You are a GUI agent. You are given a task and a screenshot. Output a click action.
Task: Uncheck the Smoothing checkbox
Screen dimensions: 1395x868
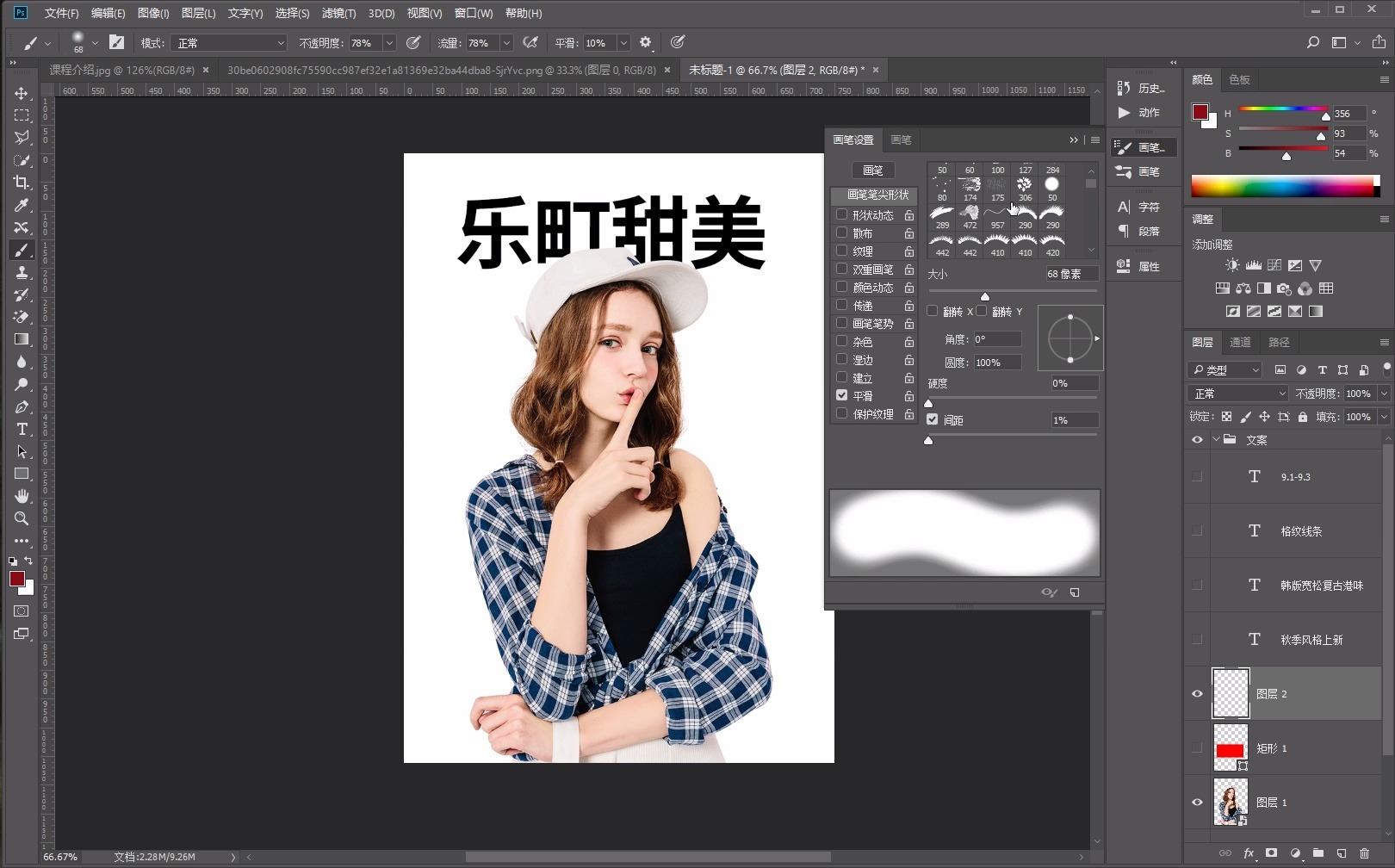842,395
